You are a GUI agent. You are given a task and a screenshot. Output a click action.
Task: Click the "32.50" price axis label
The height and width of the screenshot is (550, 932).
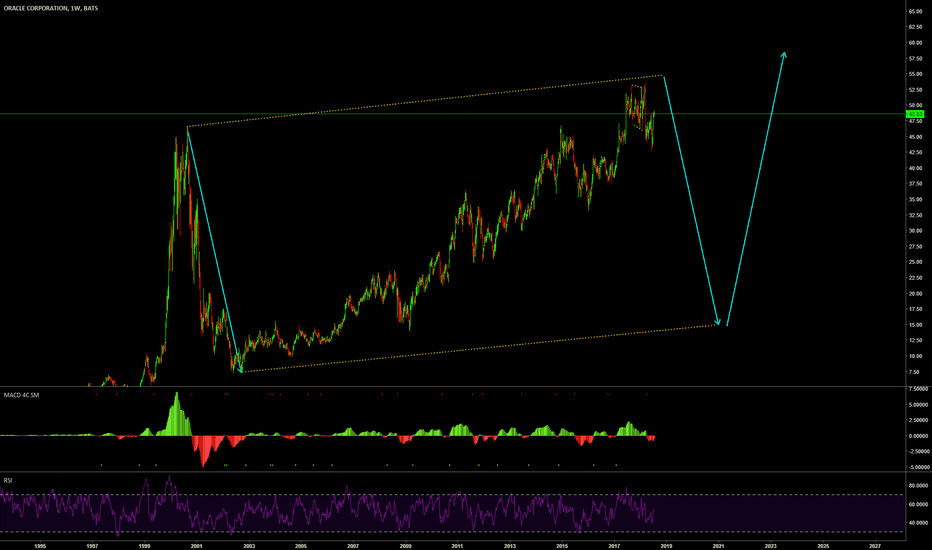click(x=915, y=215)
